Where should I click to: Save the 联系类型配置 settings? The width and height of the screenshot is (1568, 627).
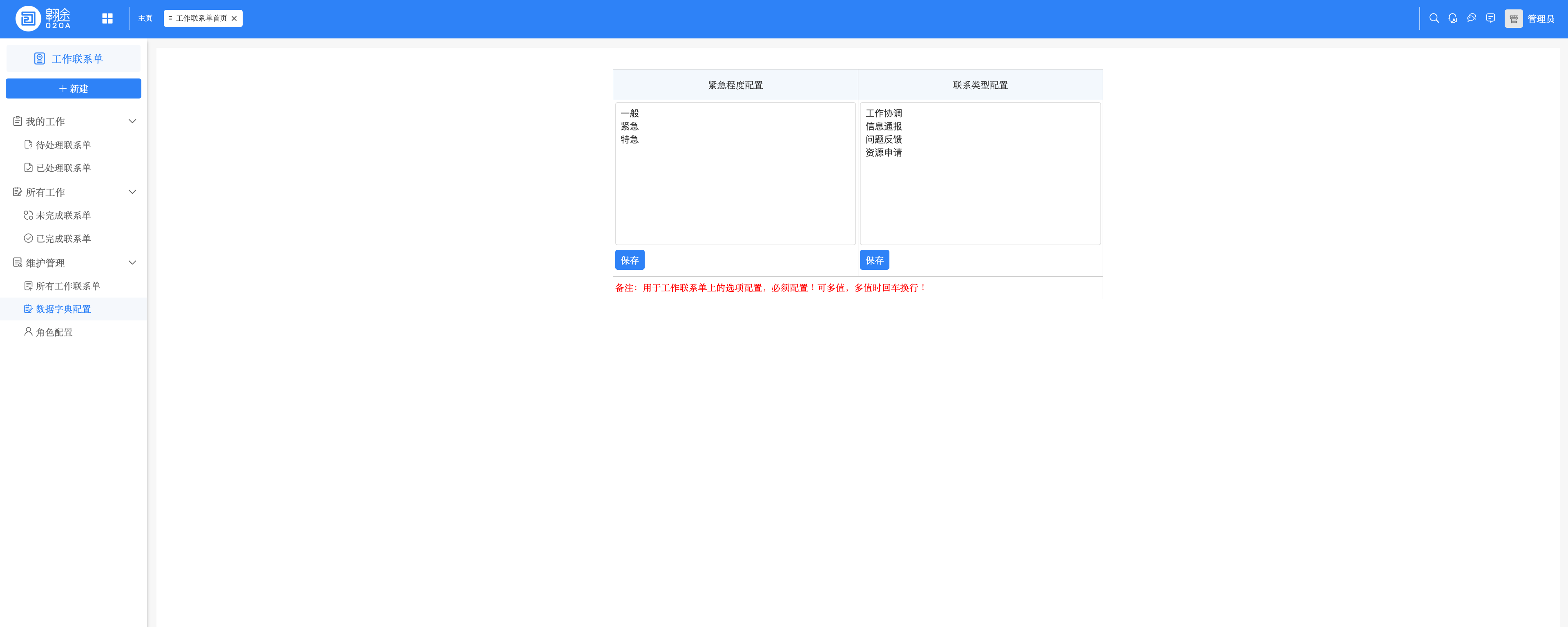[874, 260]
